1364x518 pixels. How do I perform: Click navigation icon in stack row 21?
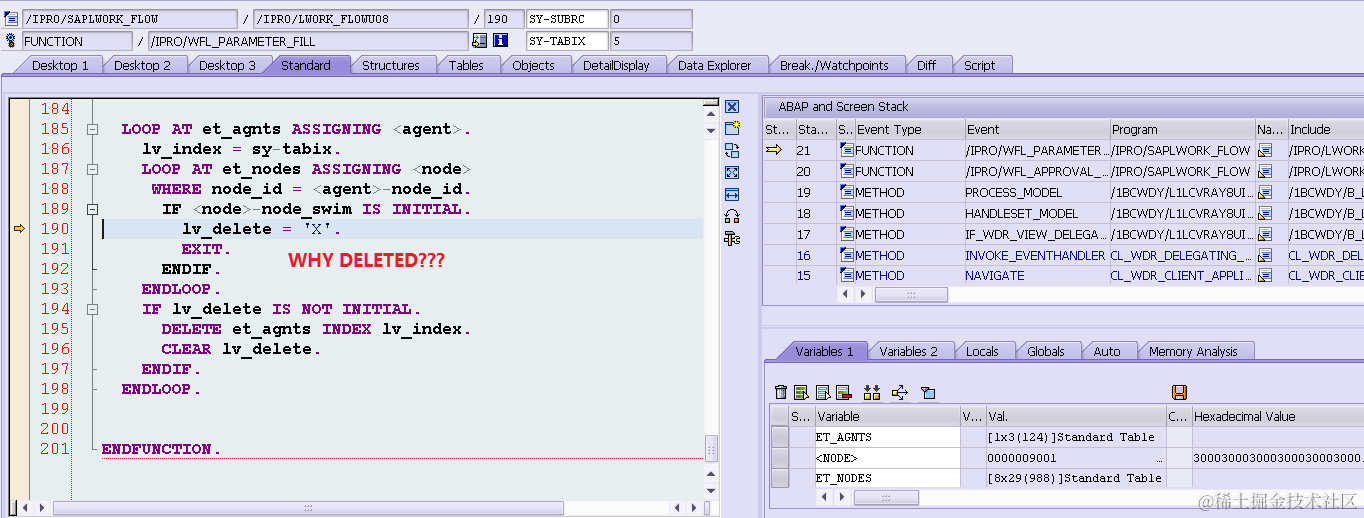[1264, 150]
